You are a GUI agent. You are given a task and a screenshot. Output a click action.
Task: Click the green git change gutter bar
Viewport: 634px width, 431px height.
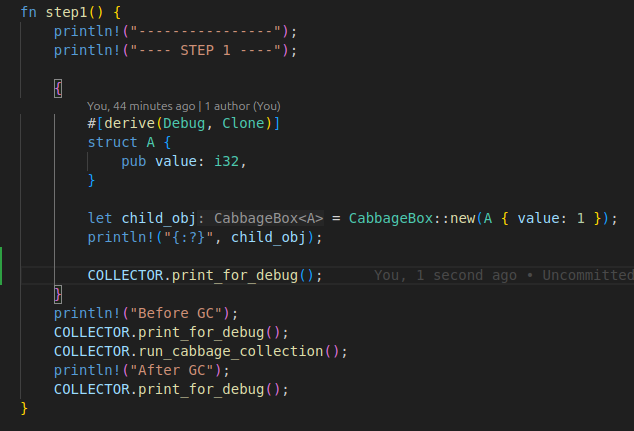[x=2, y=266]
